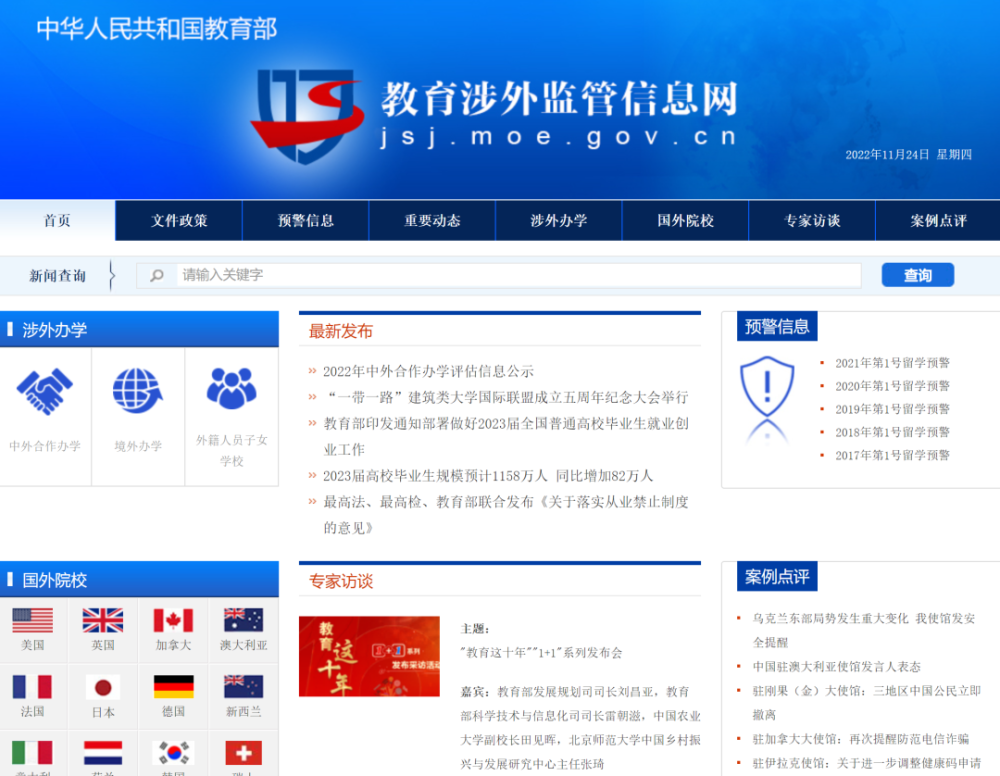Click 涉外办学 sidebar panel header
This screenshot has height=776, width=1000.
point(139,330)
